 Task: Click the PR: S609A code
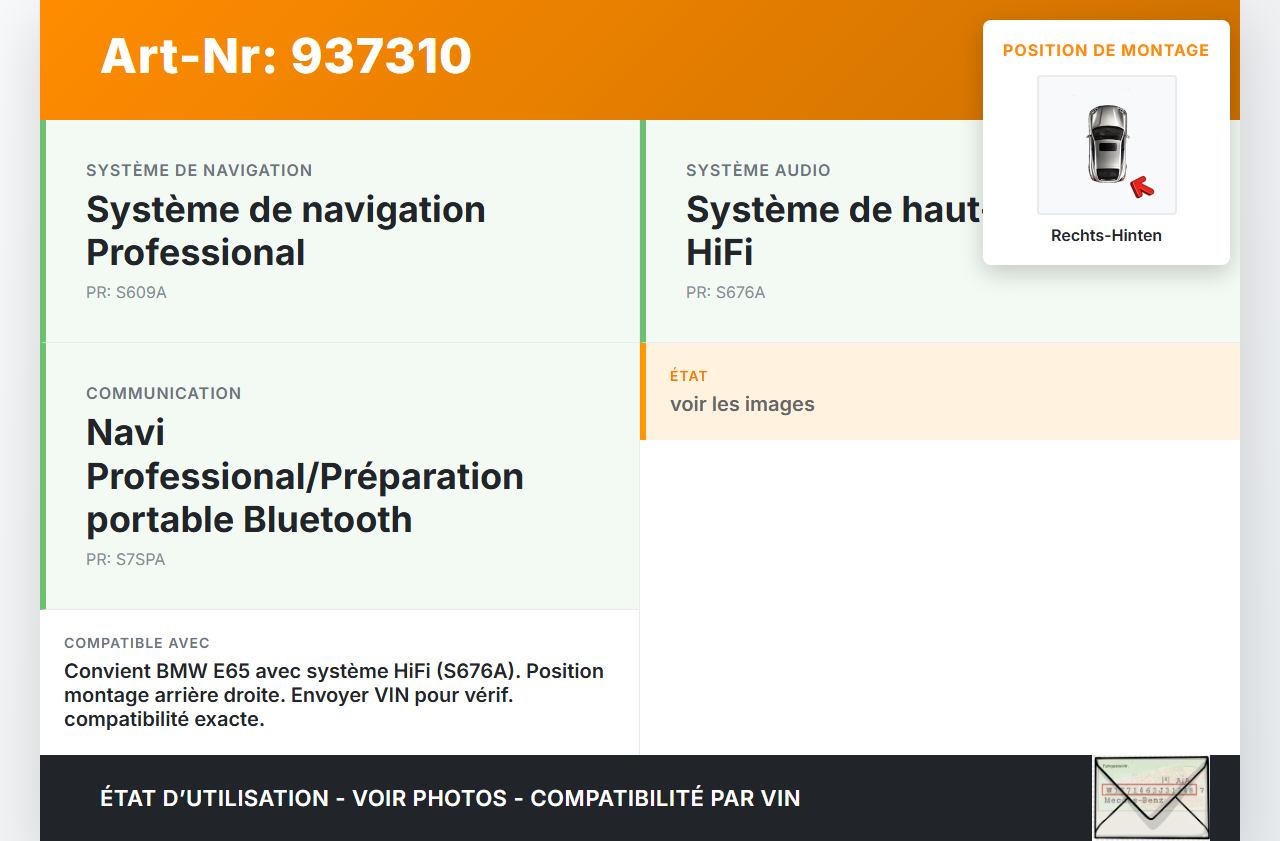click(x=126, y=293)
